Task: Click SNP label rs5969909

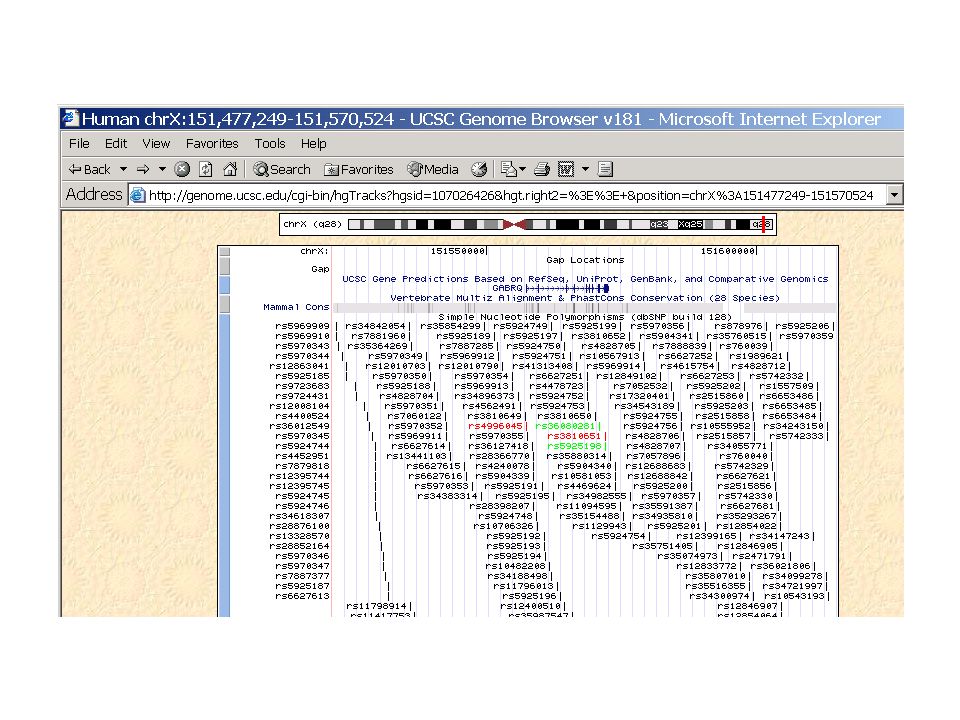Action: (x=302, y=326)
